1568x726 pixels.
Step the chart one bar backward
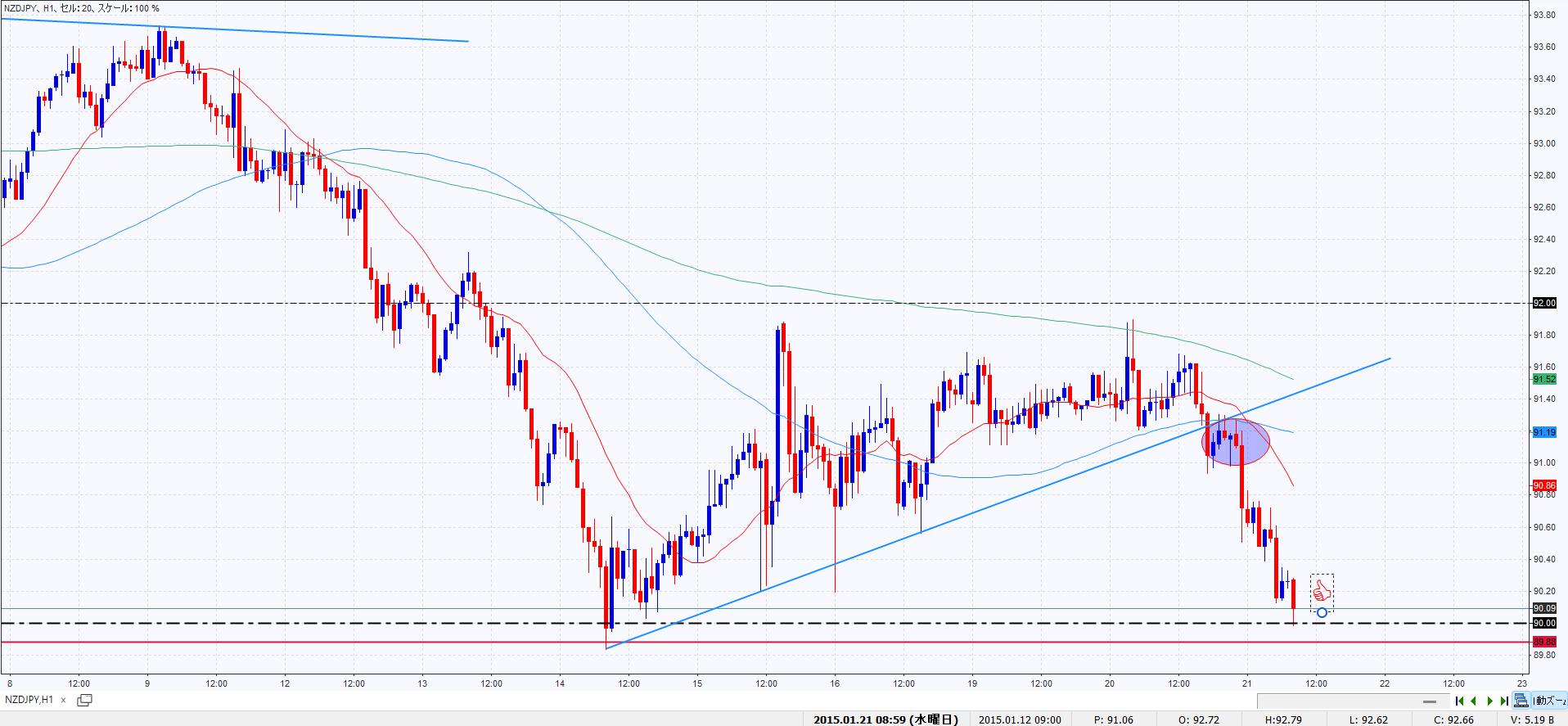[1474, 701]
